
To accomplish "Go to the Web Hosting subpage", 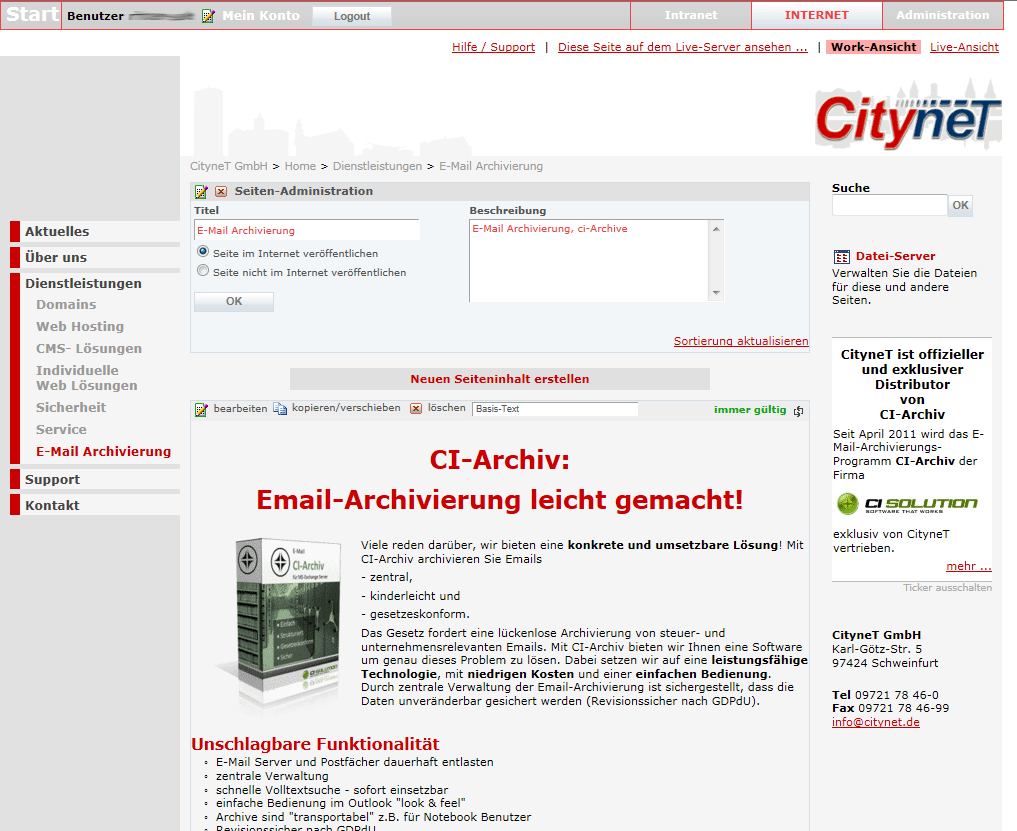I will coord(80,327).
